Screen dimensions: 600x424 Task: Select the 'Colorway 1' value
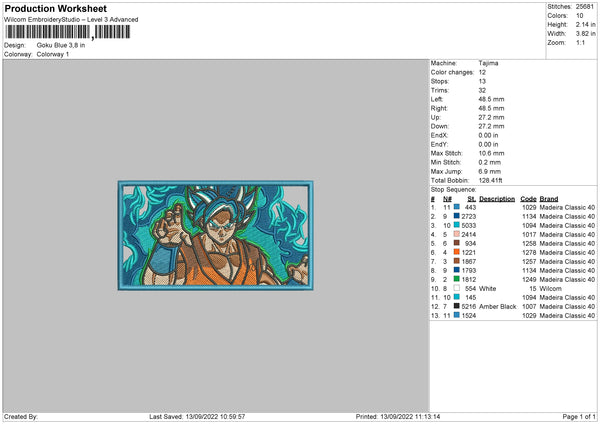[53, 54]
